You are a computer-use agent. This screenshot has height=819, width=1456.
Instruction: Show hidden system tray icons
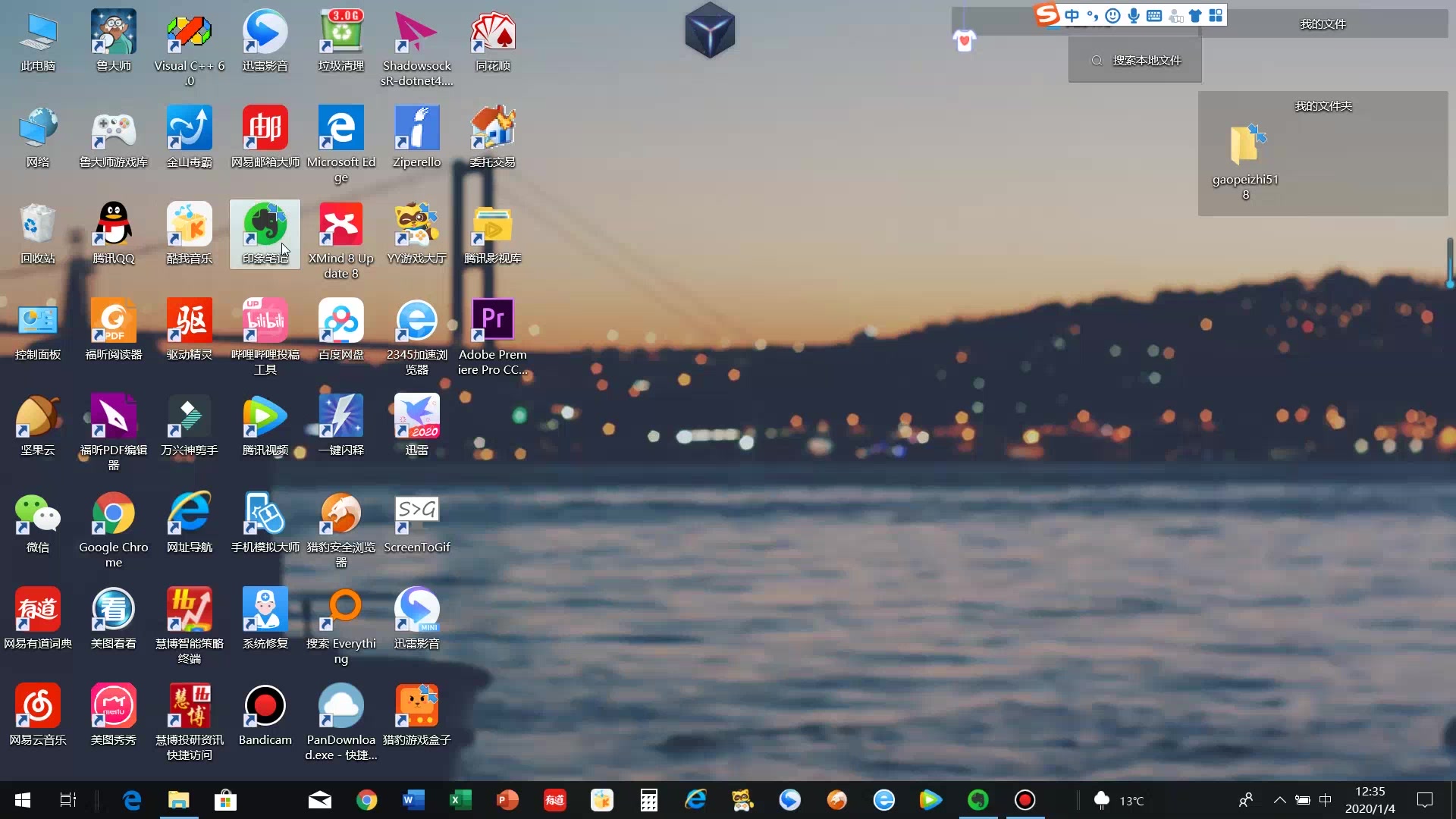(1279, 800)
